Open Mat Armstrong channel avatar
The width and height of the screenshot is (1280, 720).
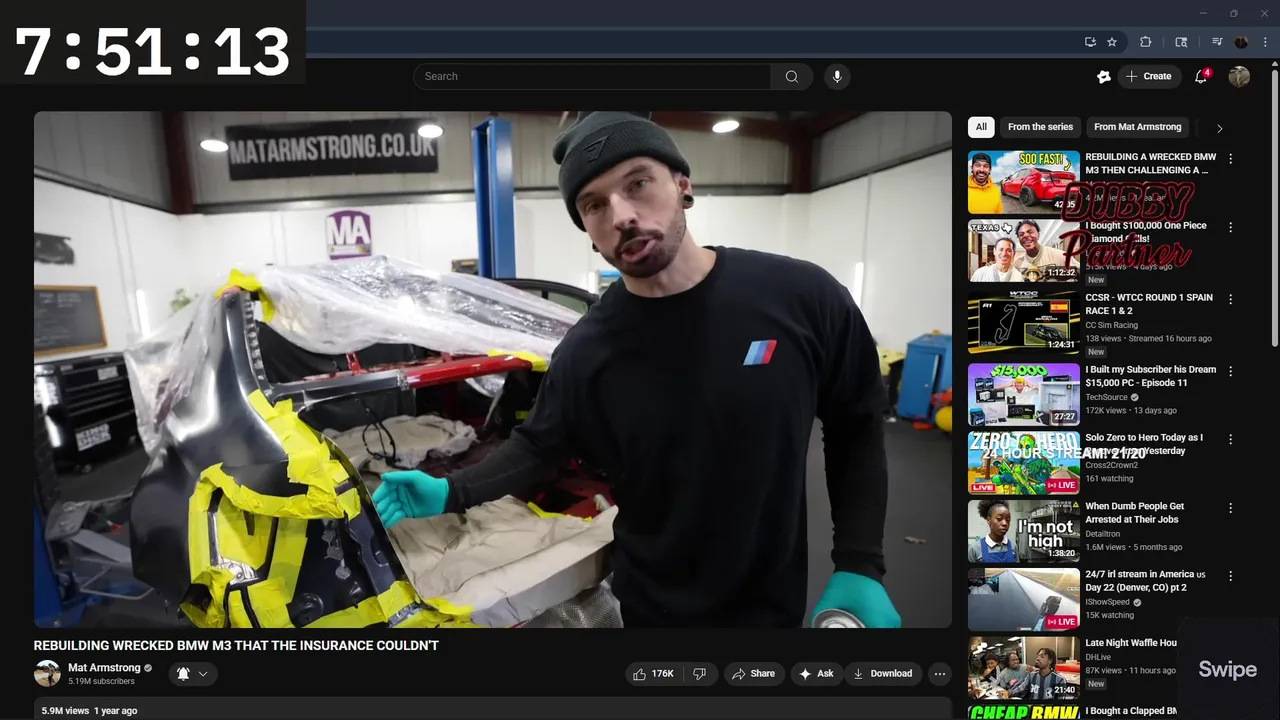(x=47, y=674)
